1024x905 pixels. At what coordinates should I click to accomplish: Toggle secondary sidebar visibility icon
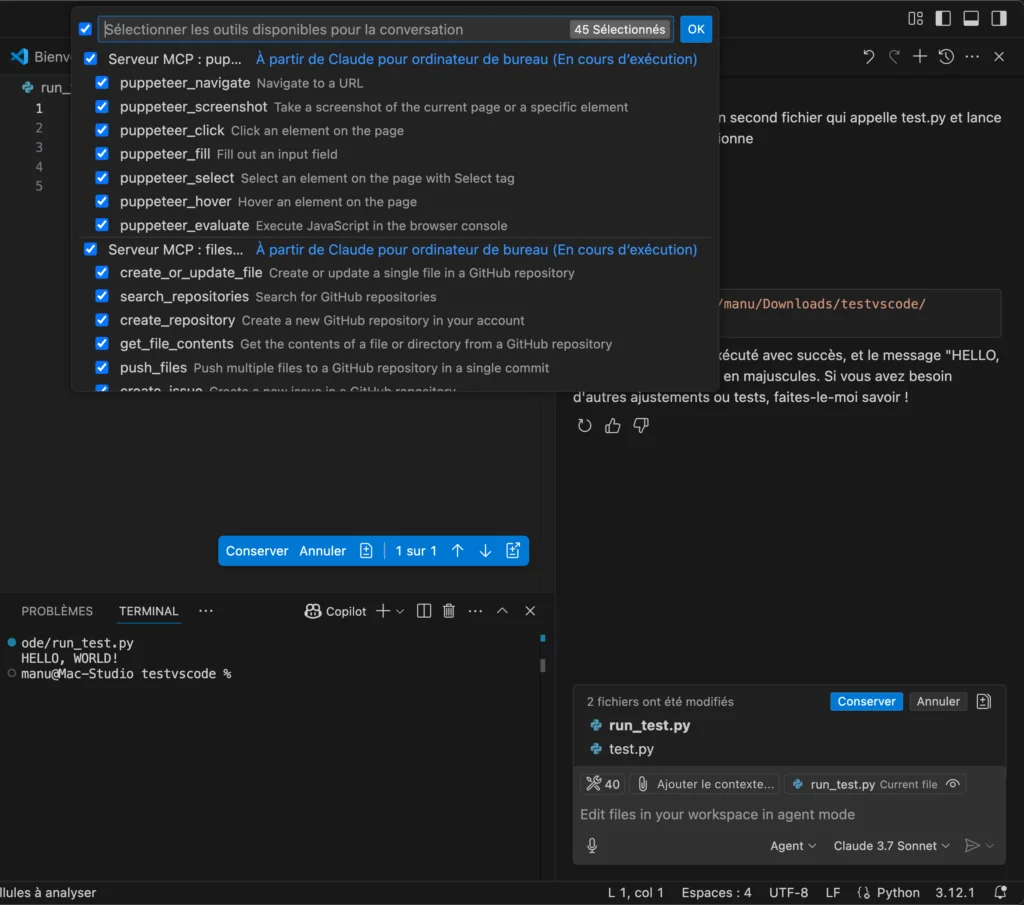[x=999, y=18]
